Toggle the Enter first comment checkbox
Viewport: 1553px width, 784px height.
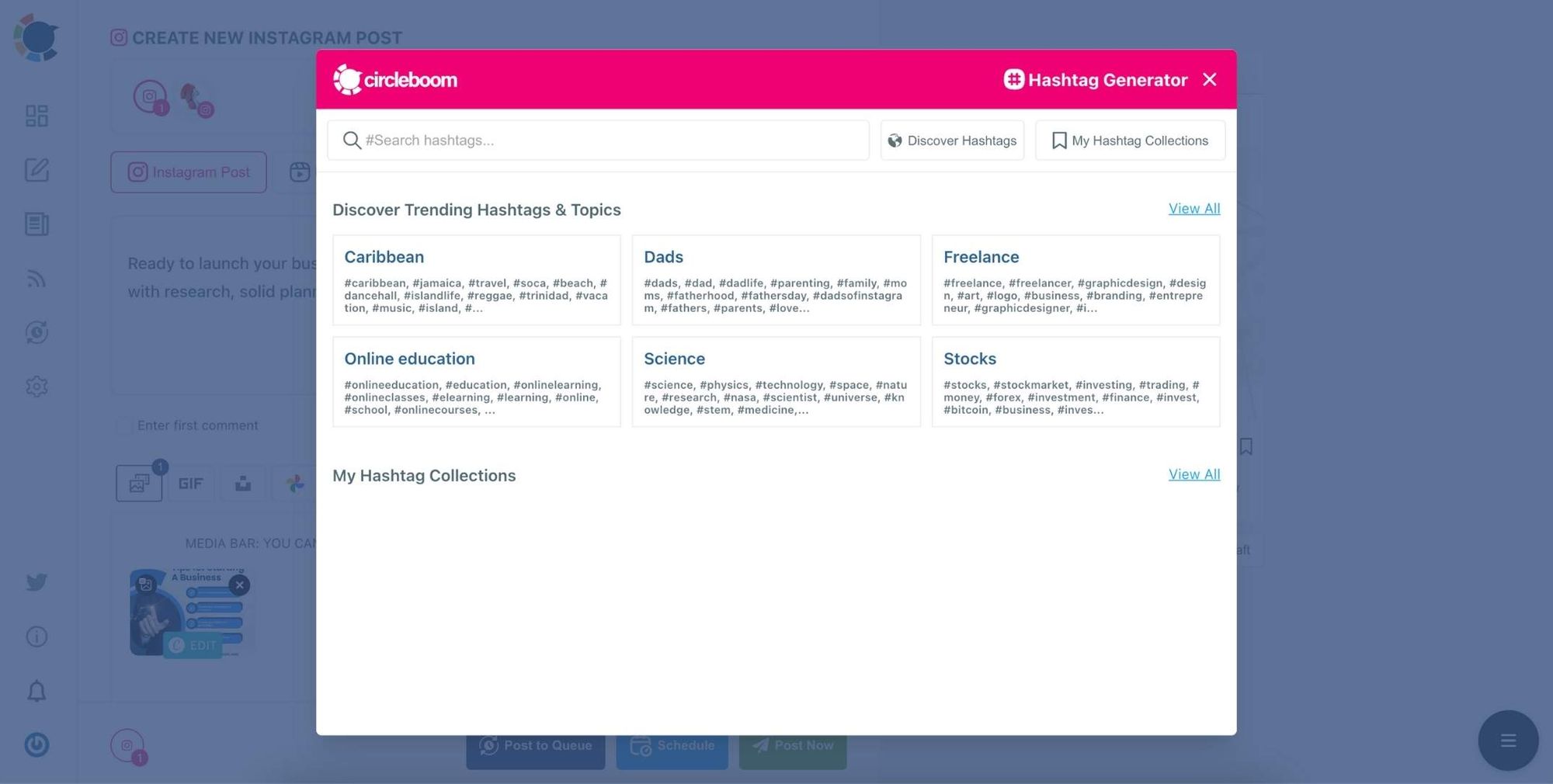123,425
